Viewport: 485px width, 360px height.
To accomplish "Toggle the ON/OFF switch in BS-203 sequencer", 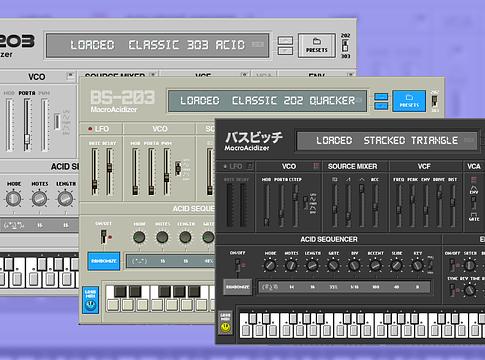I will click(104, 236).
